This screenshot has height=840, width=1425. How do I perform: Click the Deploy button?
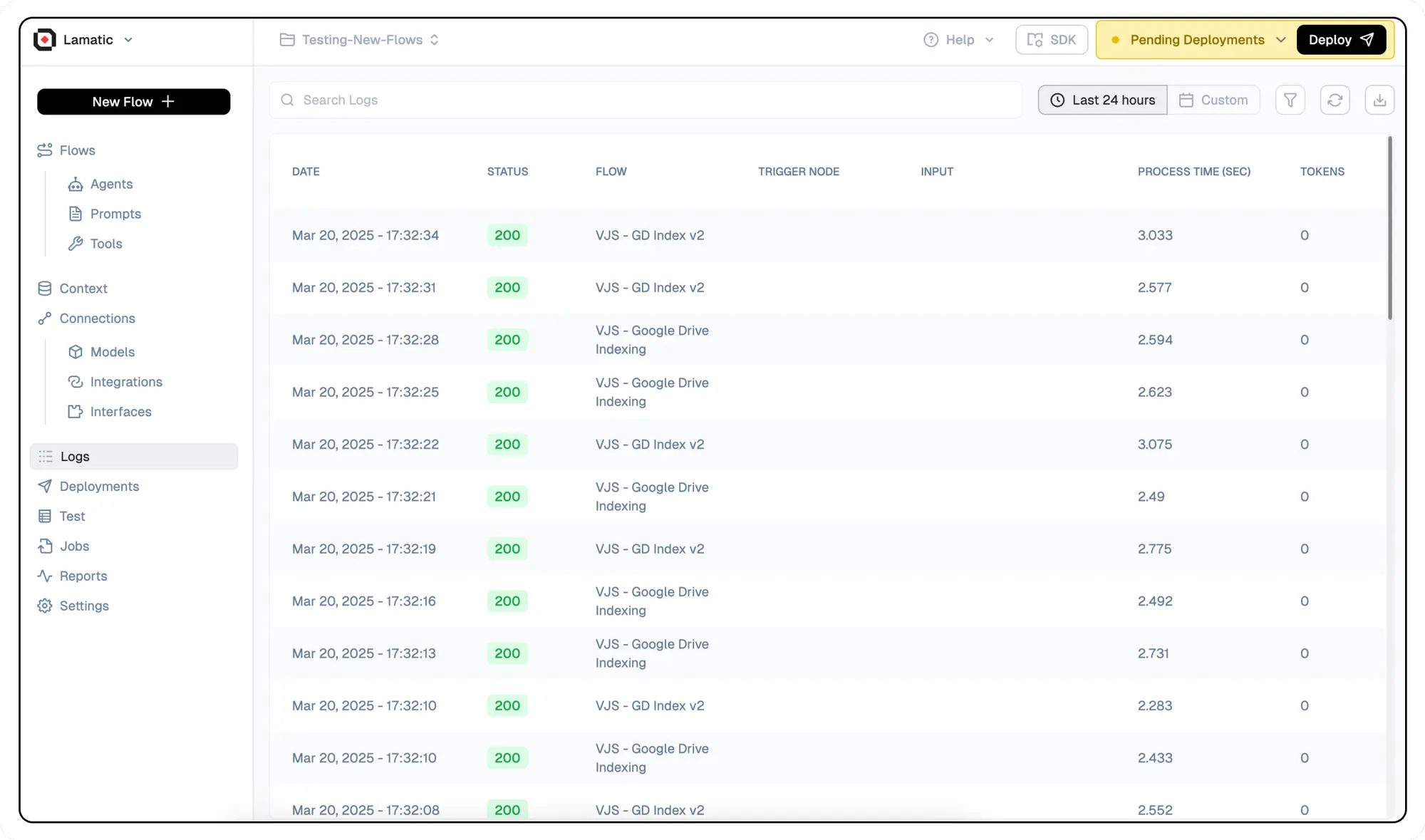1340,40
